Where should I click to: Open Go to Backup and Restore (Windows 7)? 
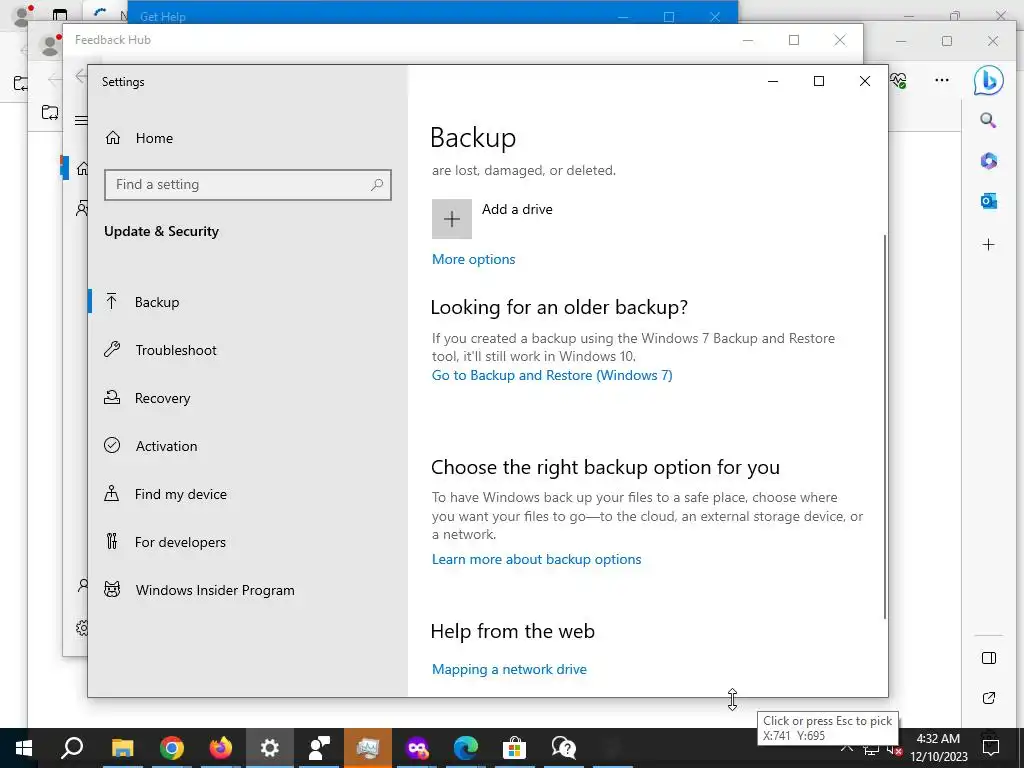552,376
